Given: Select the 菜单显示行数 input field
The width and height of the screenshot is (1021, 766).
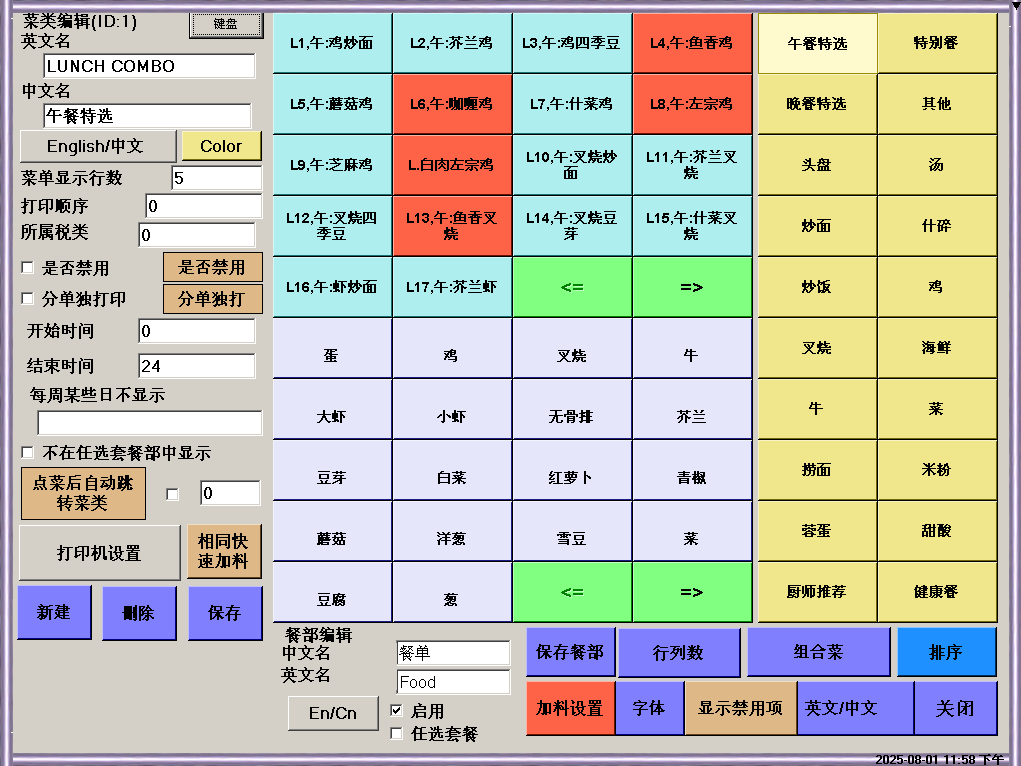Looking at the screenshot, I should pos(215,178).
